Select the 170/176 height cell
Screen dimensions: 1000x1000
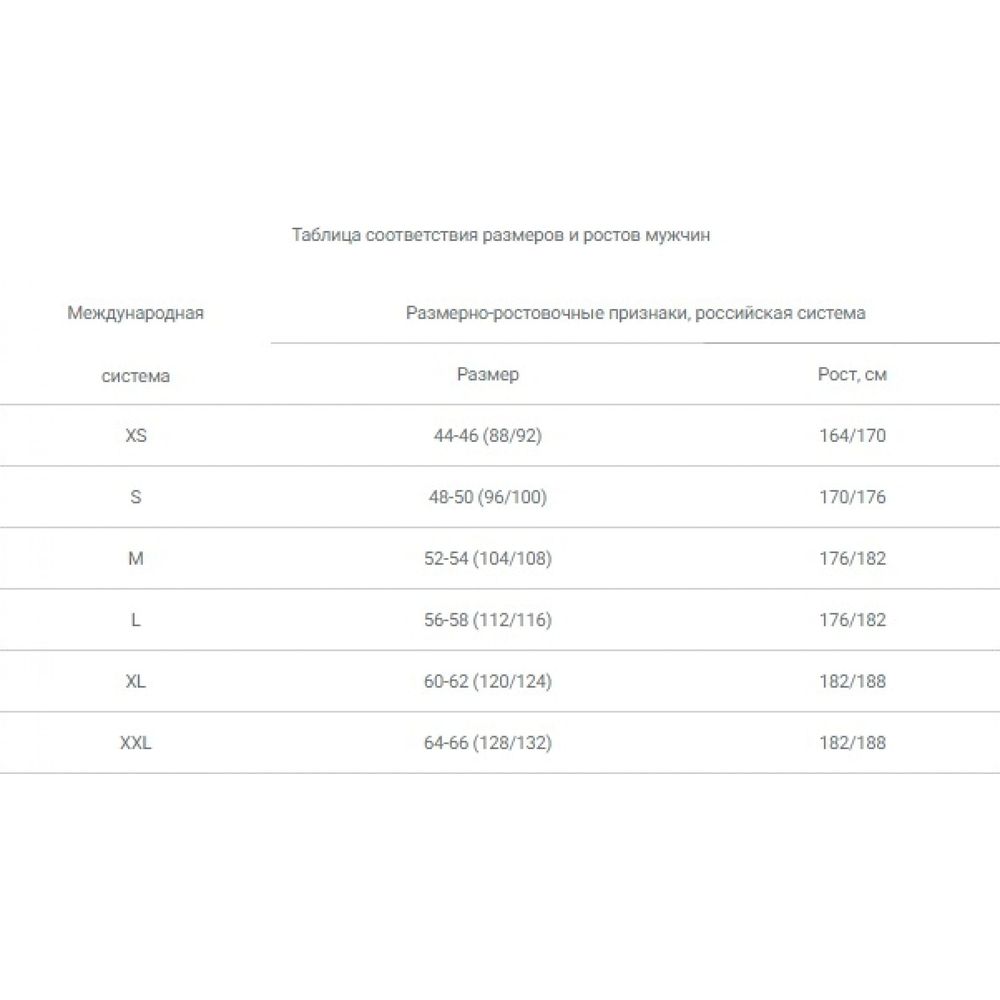[x=852, y=497]
